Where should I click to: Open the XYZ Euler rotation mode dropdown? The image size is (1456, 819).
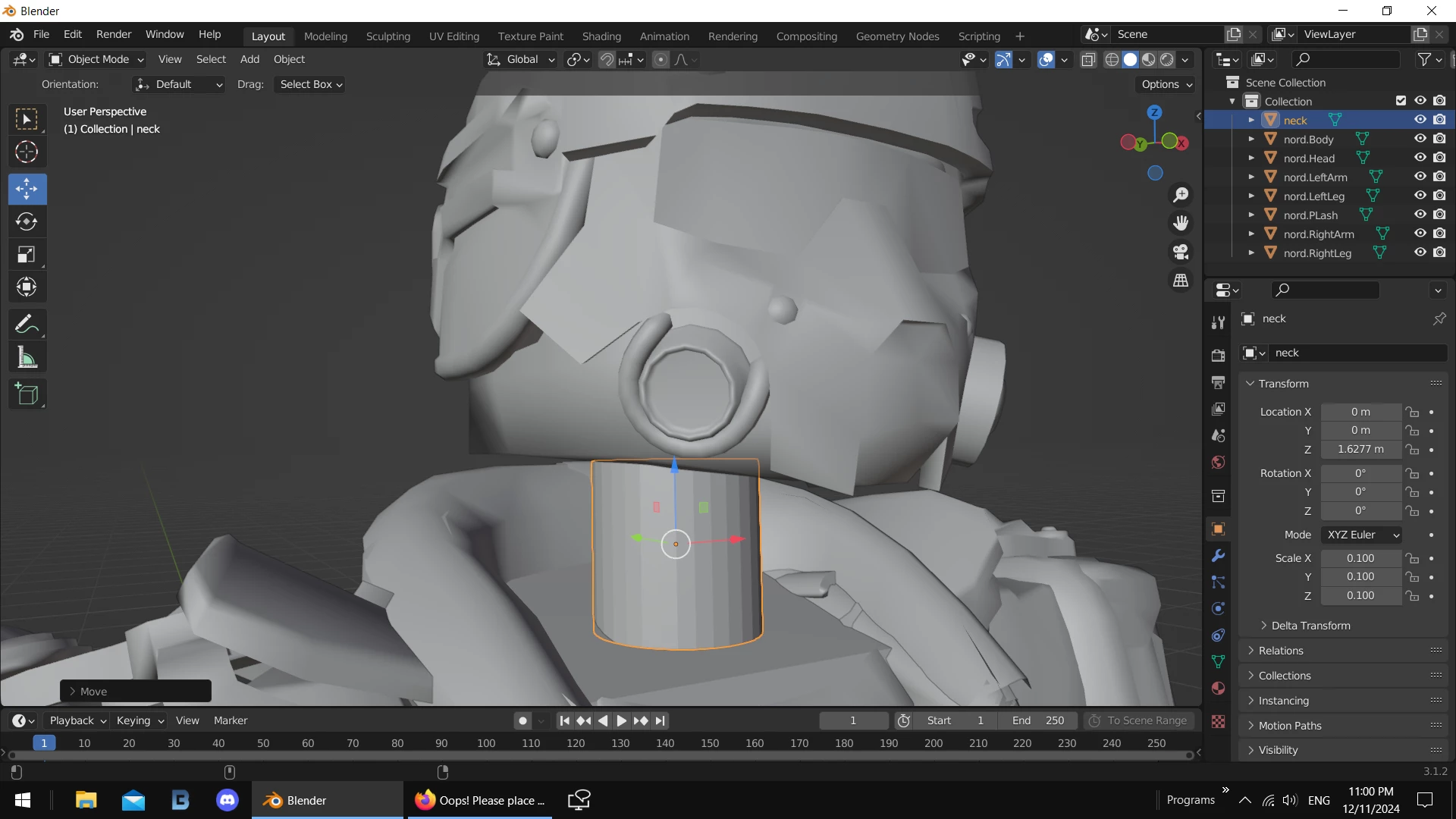1362,535
